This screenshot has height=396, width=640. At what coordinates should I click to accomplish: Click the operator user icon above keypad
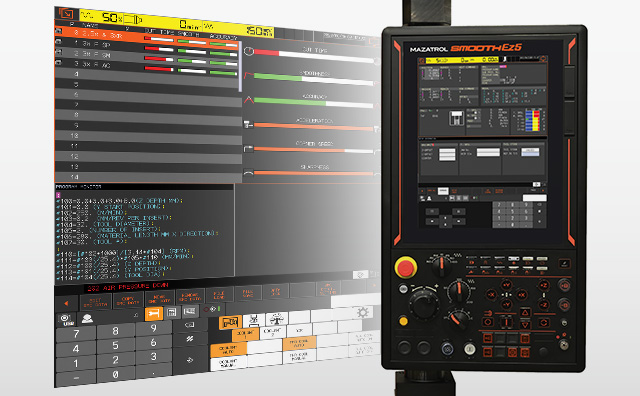pyautogui.click(x=87, y=318)
